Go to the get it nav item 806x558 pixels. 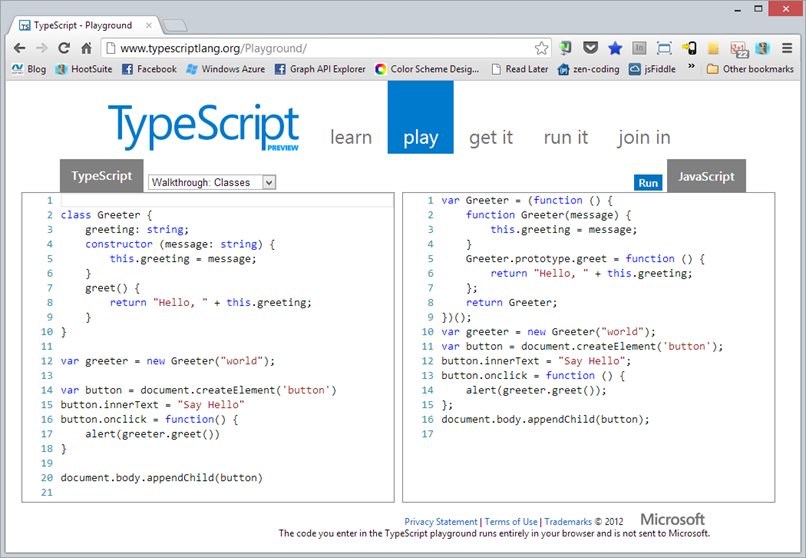pos(491,137)
